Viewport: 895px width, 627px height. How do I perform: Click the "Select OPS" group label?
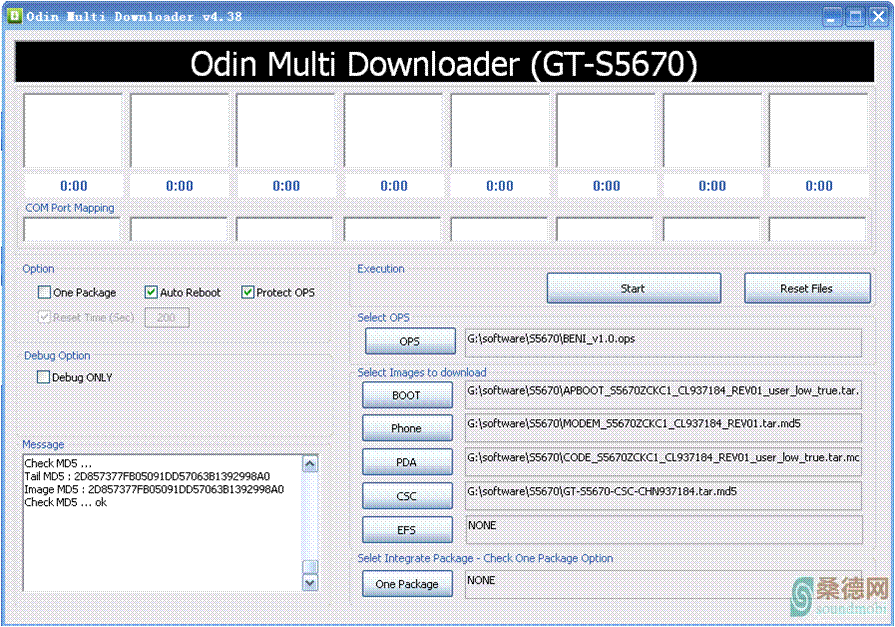[x=384, y=317]
